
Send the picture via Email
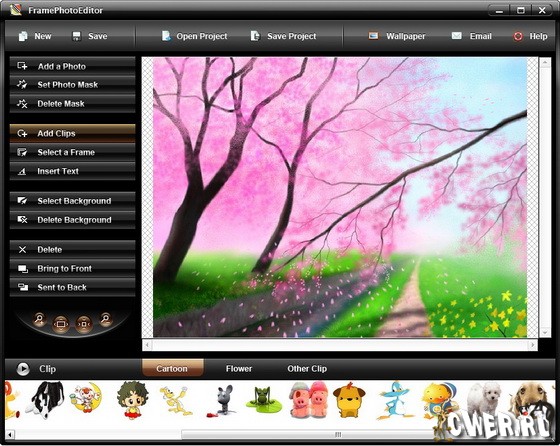pos(471,36)
